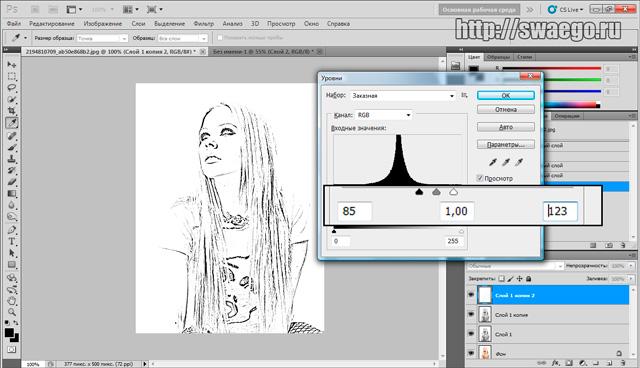Screen dimensions: 640x368
Task: Click the input shadow black slider
Action: click(x=419, y=191)
